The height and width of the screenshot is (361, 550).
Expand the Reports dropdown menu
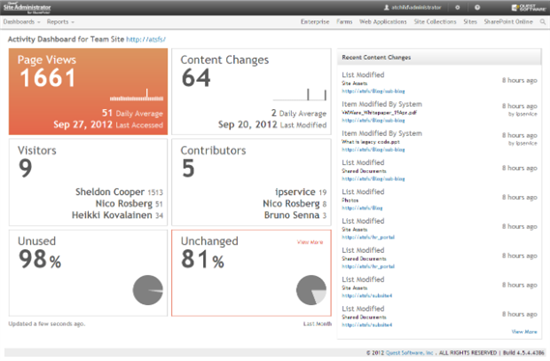click(60, 22)
